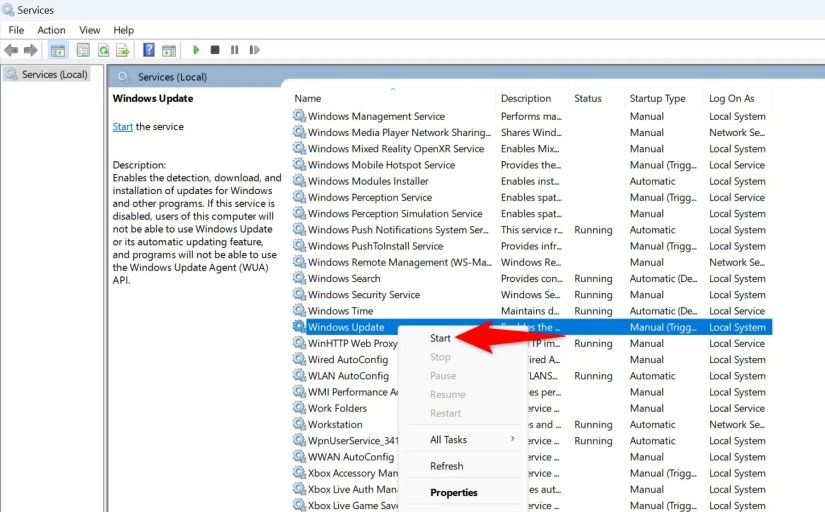Choose Refresh in the context menu
The image size is (825, 512).
(446, 466)
